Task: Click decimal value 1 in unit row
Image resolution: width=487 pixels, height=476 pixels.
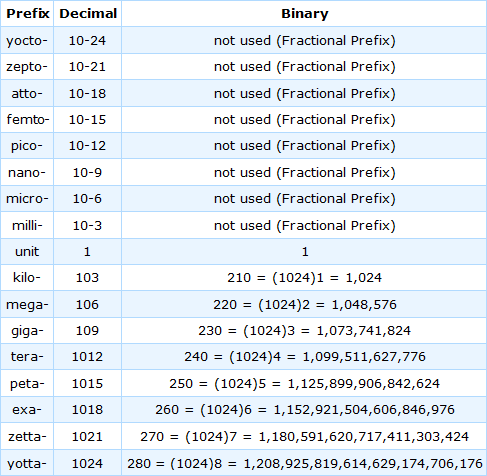Action: coord(88,252)
